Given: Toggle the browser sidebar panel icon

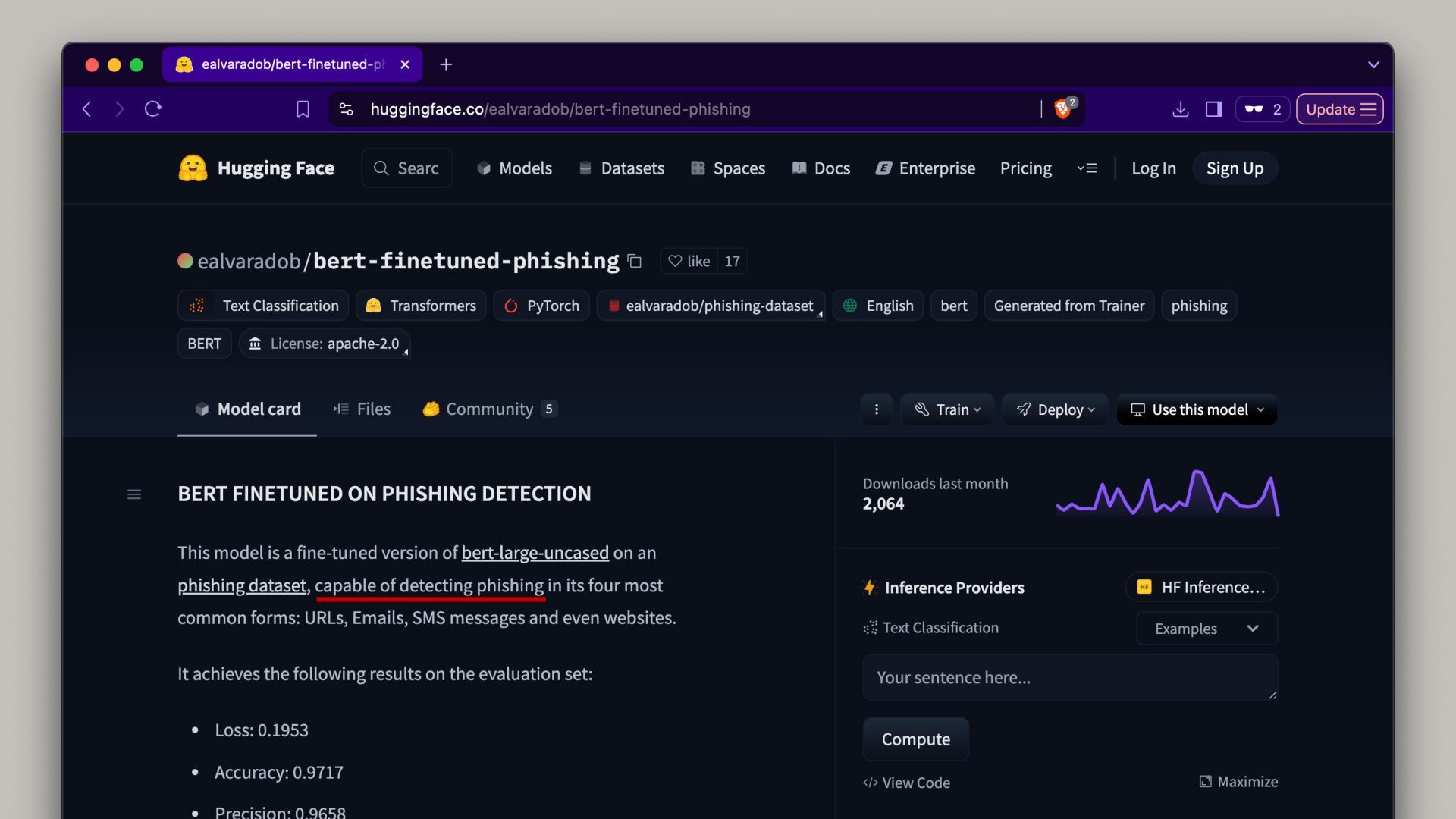Looking at the screenshot, I should [1213, 109].
